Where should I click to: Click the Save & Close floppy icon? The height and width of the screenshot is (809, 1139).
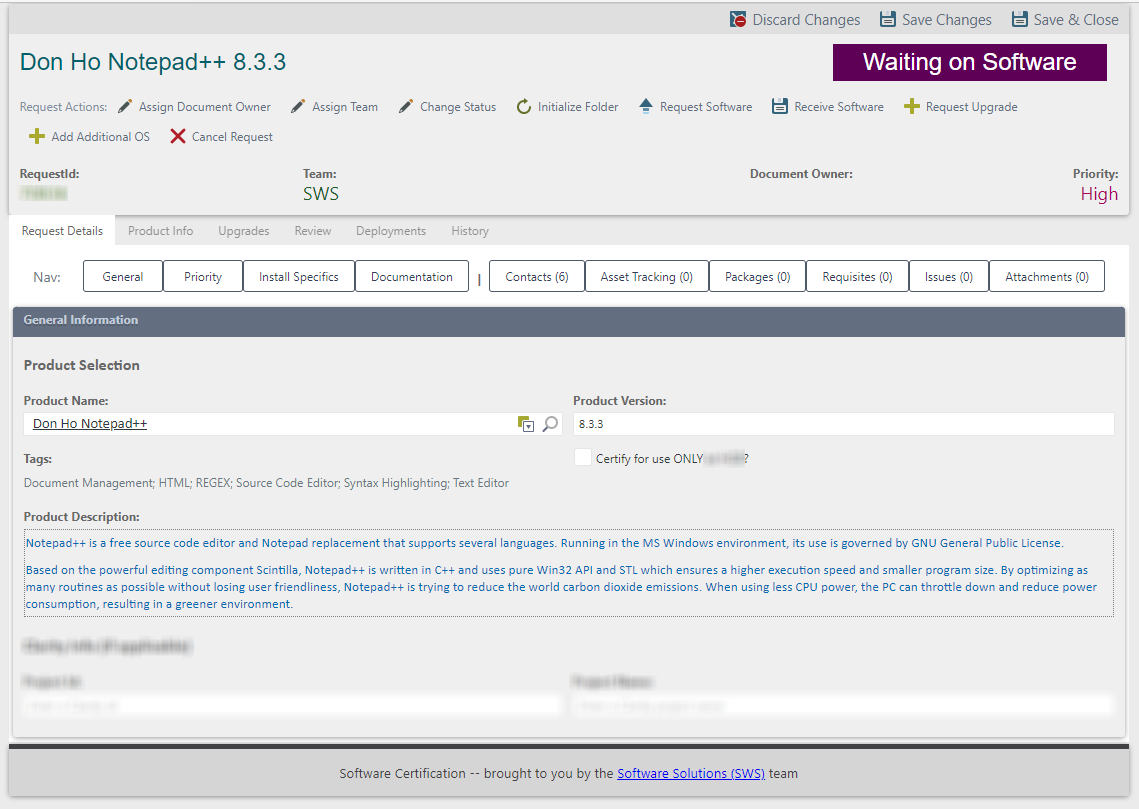click(1020, 20)
